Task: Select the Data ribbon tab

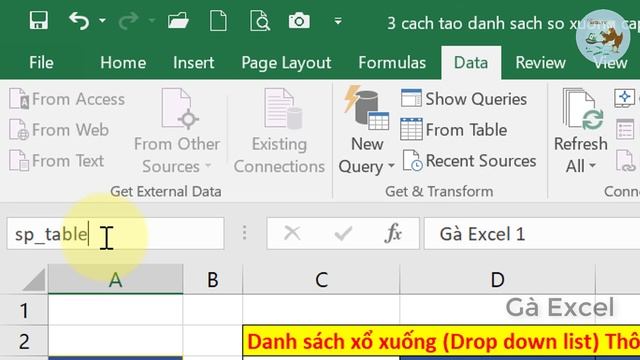Action: coord(471,63)
